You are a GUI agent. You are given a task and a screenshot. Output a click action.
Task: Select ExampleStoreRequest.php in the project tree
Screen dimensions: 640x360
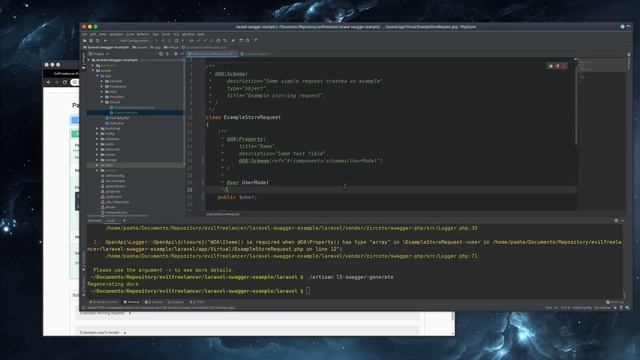(132, 107)
